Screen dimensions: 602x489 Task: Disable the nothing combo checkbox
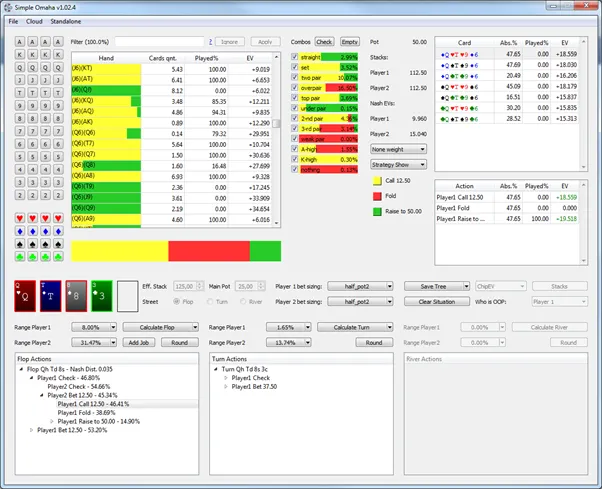[x=293, y=169]
